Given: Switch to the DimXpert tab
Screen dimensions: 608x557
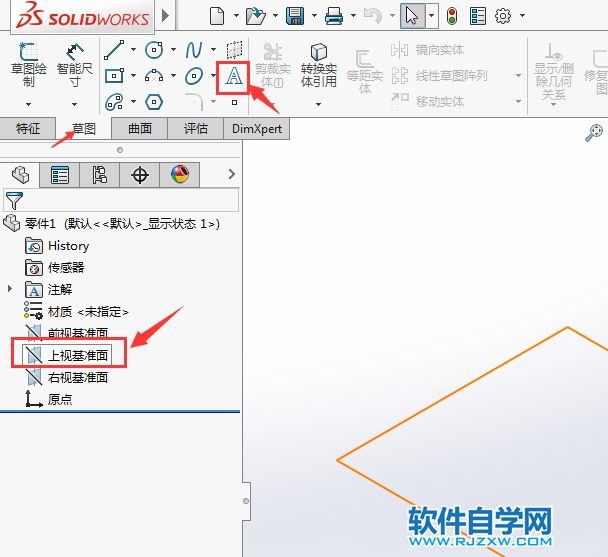Looking at the screenshot, I should [257, 128].
